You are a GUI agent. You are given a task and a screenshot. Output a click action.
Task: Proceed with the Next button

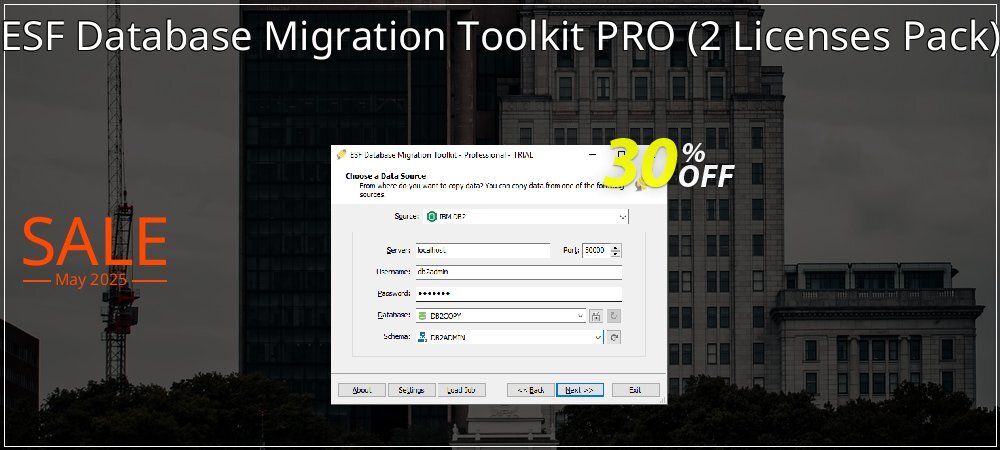580,389
